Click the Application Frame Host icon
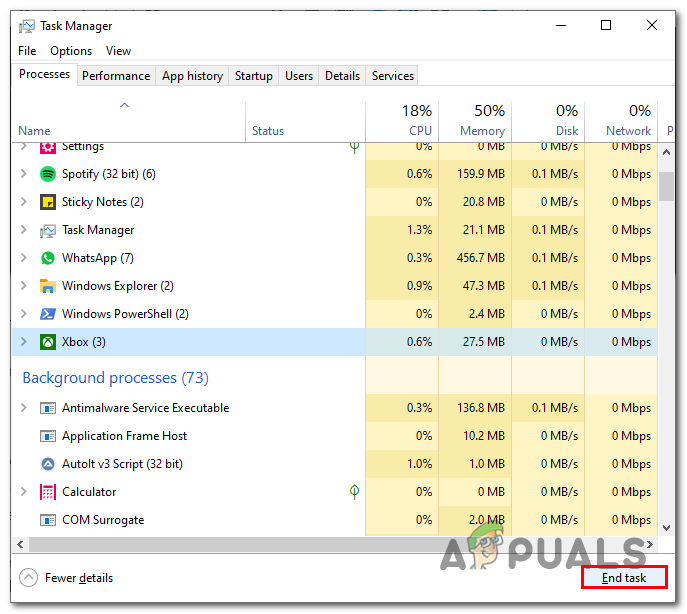 (48, 436)
